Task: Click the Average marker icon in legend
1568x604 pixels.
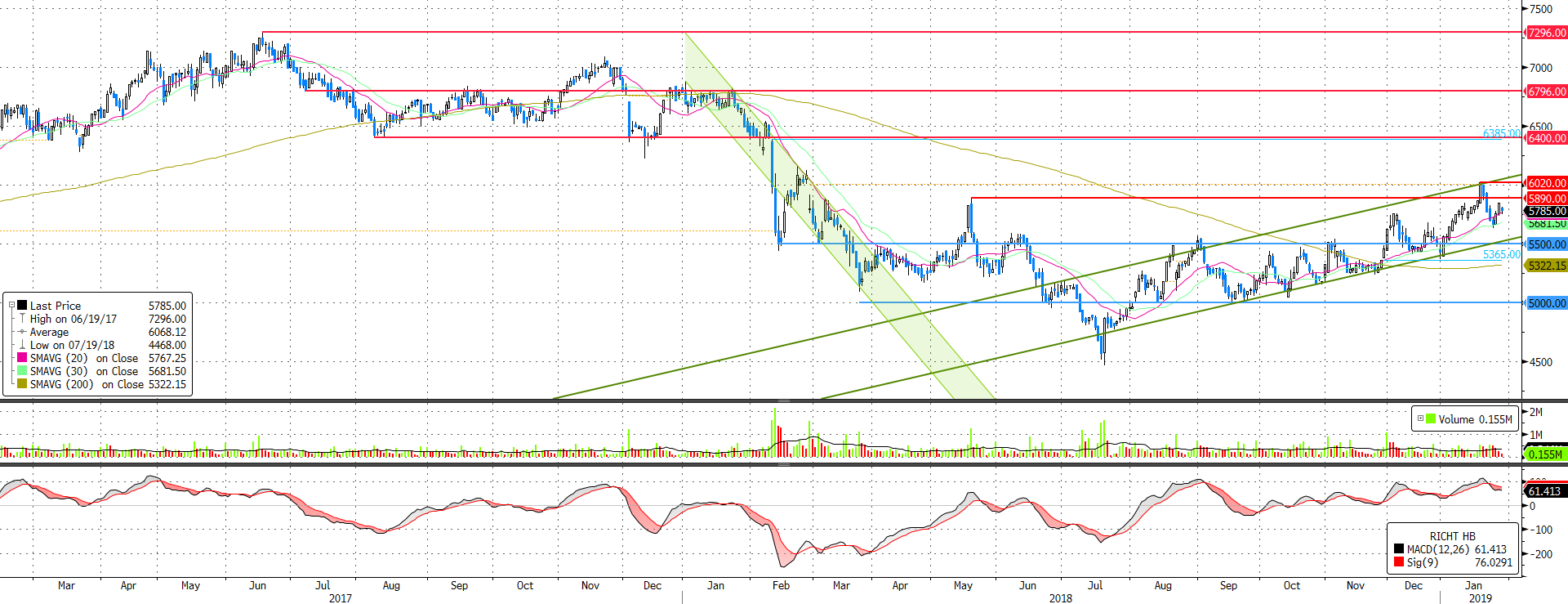Action: 22,332
